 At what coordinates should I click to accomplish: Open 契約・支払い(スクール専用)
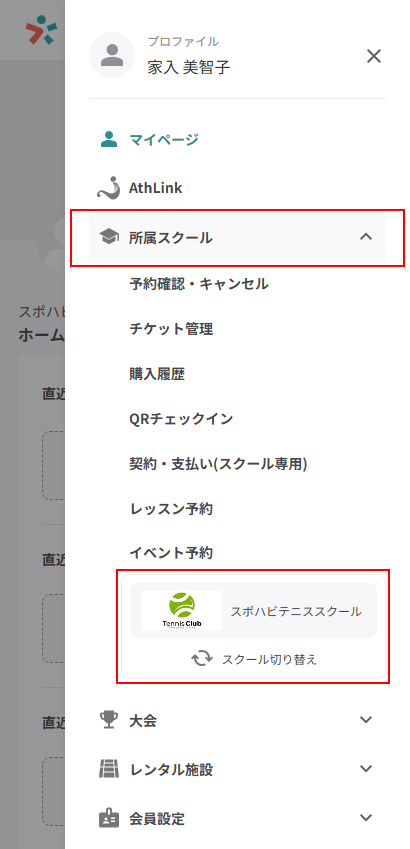(218, 463)
